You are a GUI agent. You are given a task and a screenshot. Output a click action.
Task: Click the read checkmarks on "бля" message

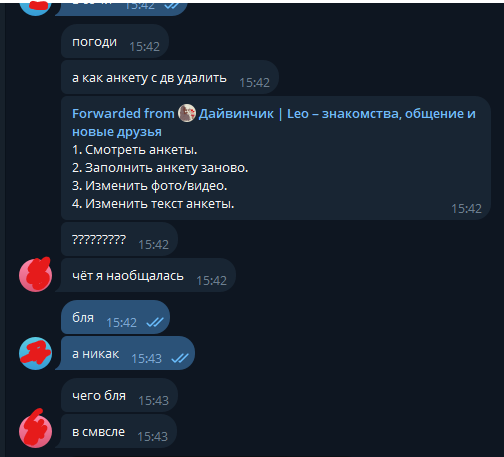(x=155, y=322)
